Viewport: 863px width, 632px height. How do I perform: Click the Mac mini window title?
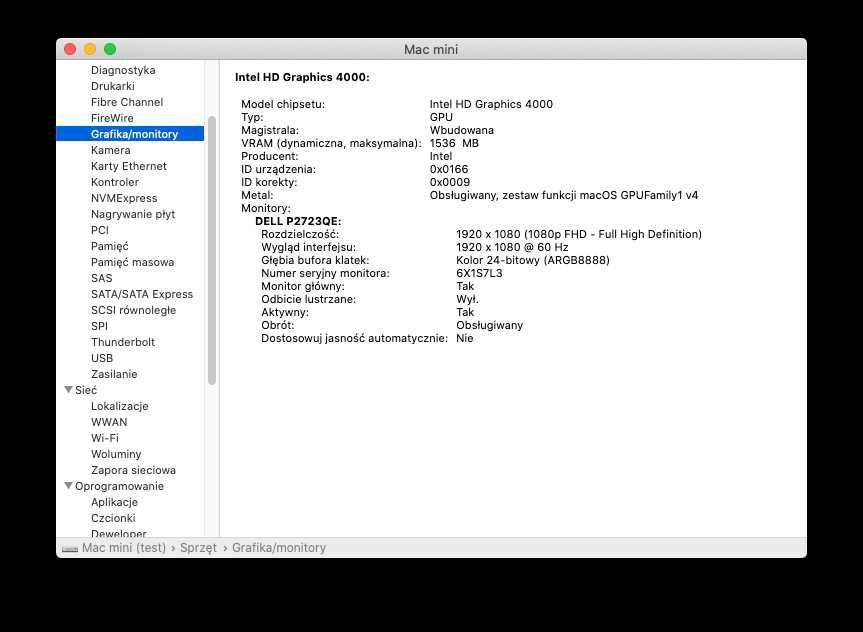pyautogui.click(x=431, y=50)
